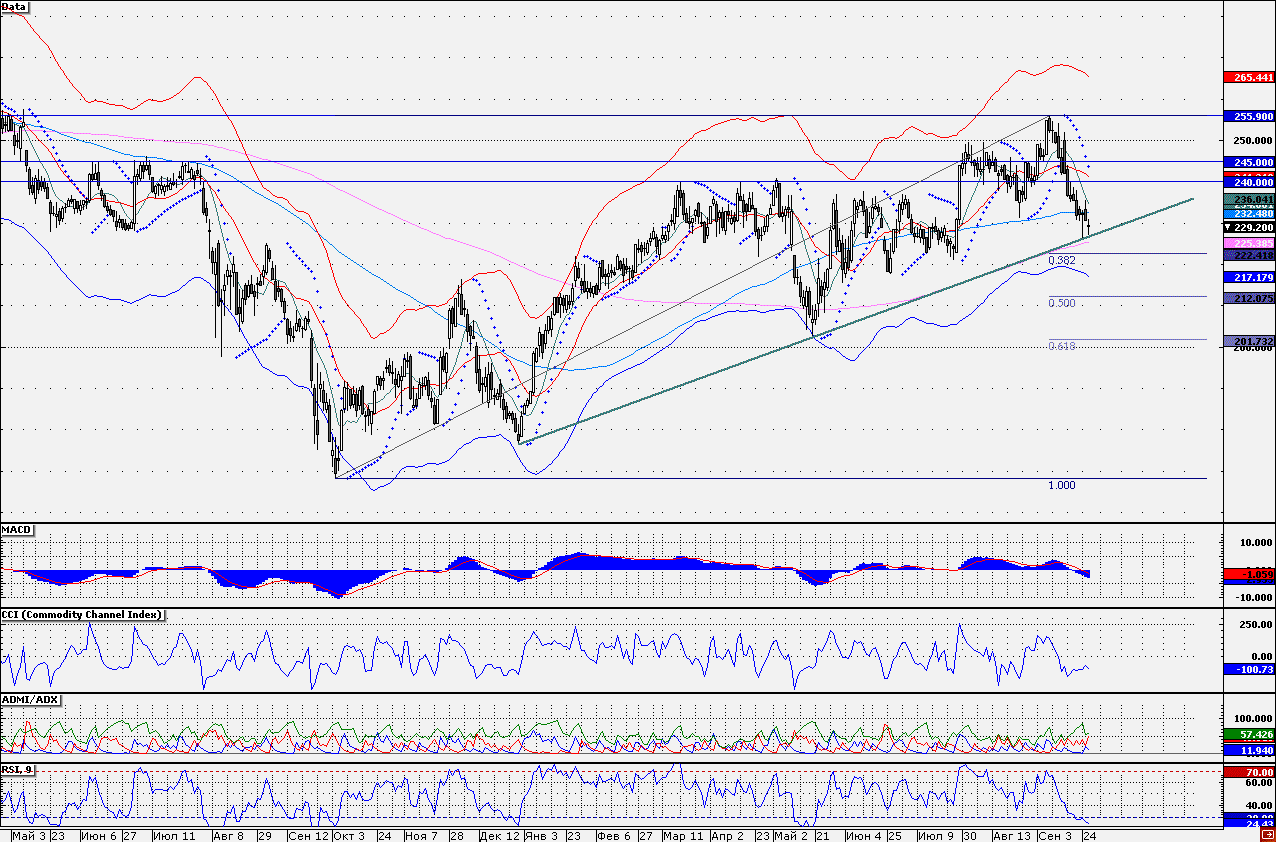1276x842 pixels.
Task: Click the current price 229.200 marker
Action: (1249, 227)
